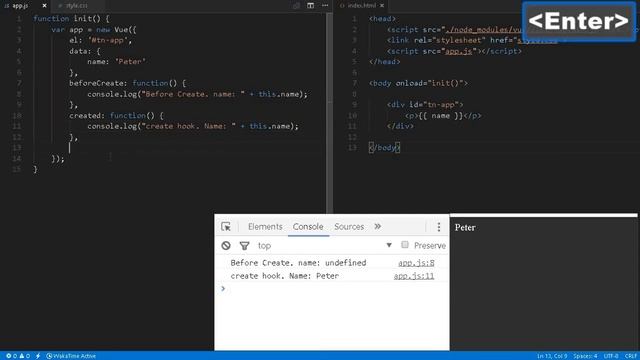Viewport: 640px width, 360px height.
Task: Click the body onload="init()" line
Action: point(418,83)
